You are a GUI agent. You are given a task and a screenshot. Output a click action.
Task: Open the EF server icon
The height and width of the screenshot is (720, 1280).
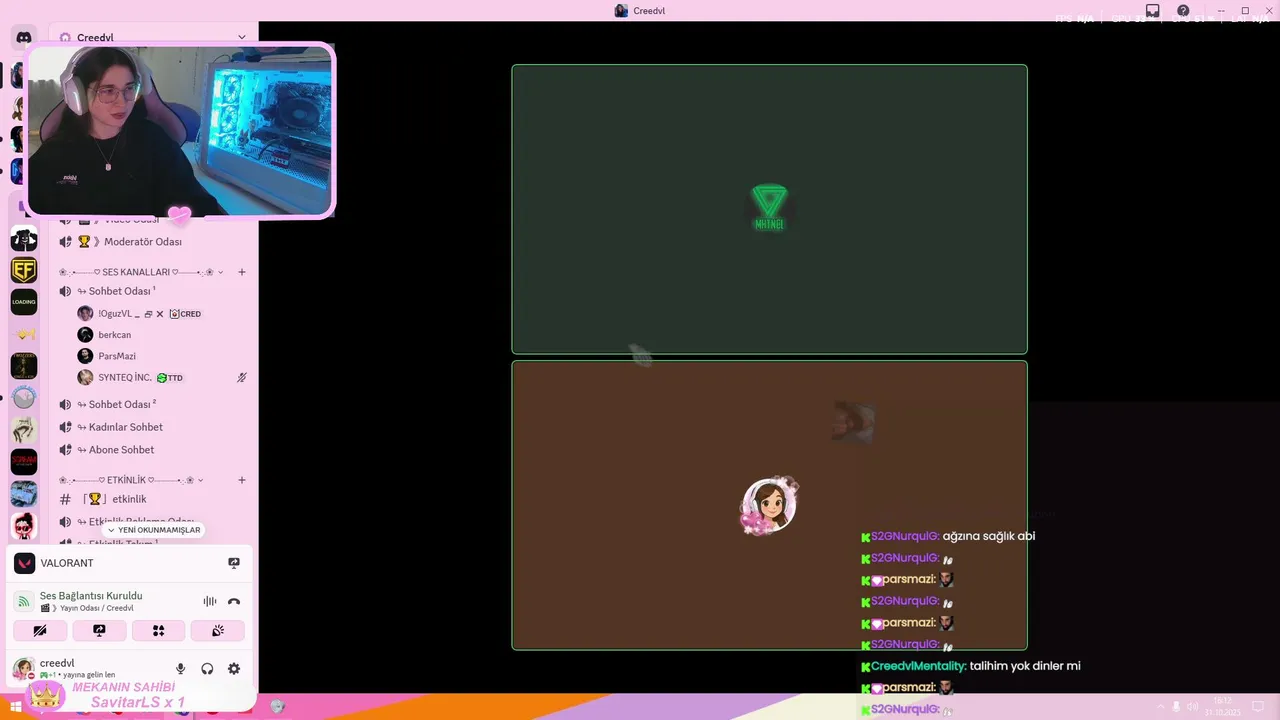pyautogui.click(x=24, y=270)
